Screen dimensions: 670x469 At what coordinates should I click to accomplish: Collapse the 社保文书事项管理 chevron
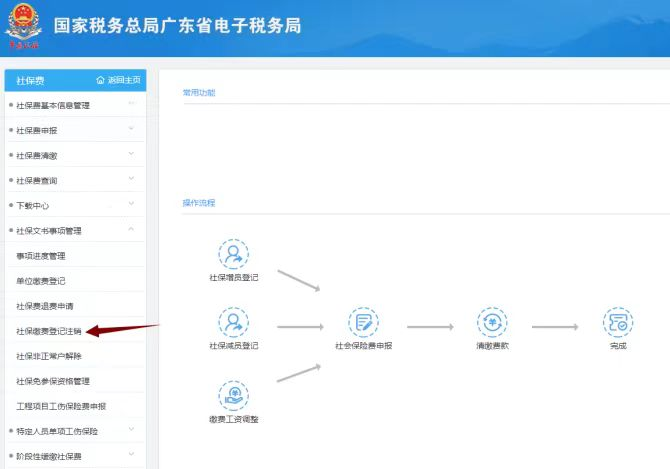(131, 229)
